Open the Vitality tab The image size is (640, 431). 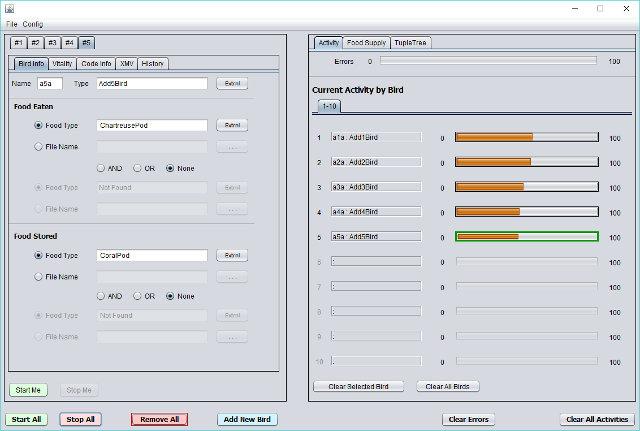point(62,64)
